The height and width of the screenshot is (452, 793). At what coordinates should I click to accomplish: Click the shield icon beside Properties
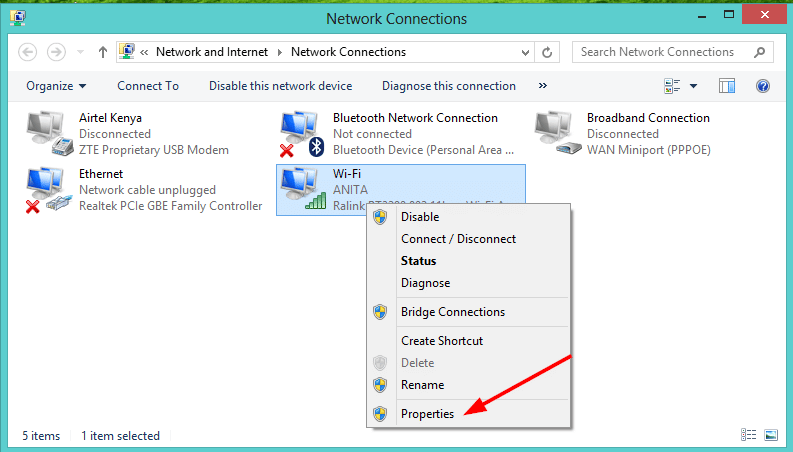(x=380, y=414)
